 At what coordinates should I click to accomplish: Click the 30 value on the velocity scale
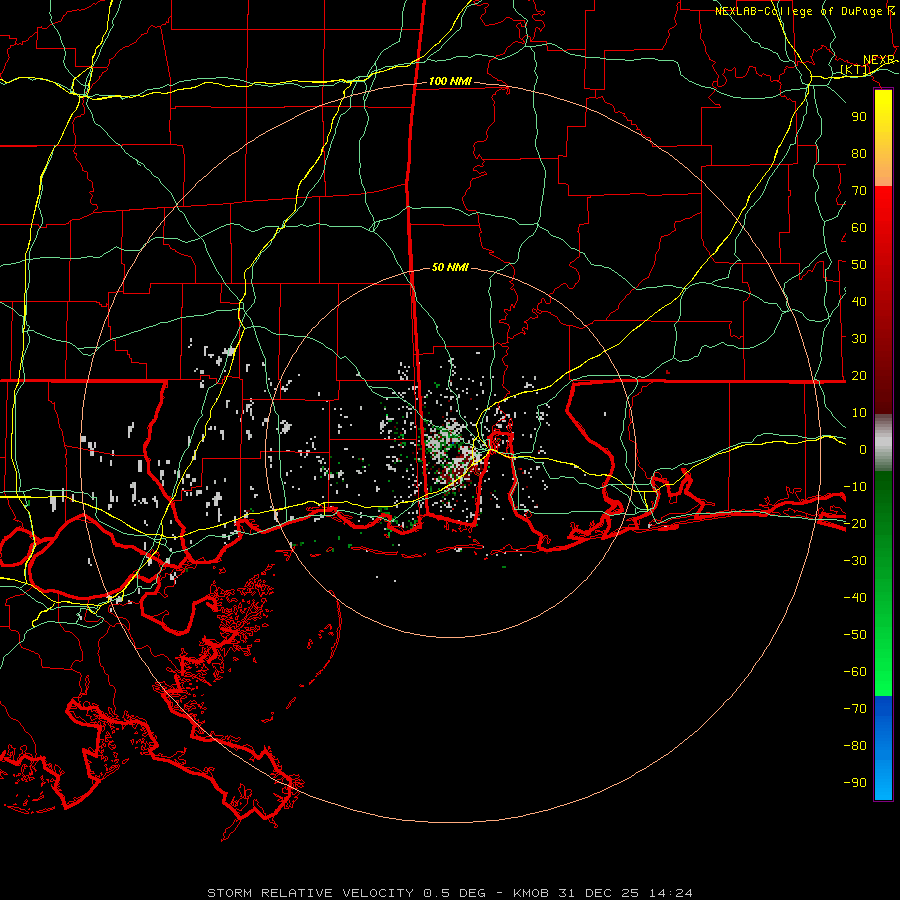(859, 339)
